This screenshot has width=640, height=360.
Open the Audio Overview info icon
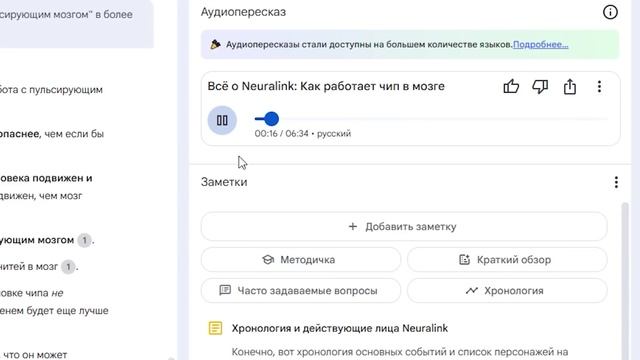pos(610,12)
